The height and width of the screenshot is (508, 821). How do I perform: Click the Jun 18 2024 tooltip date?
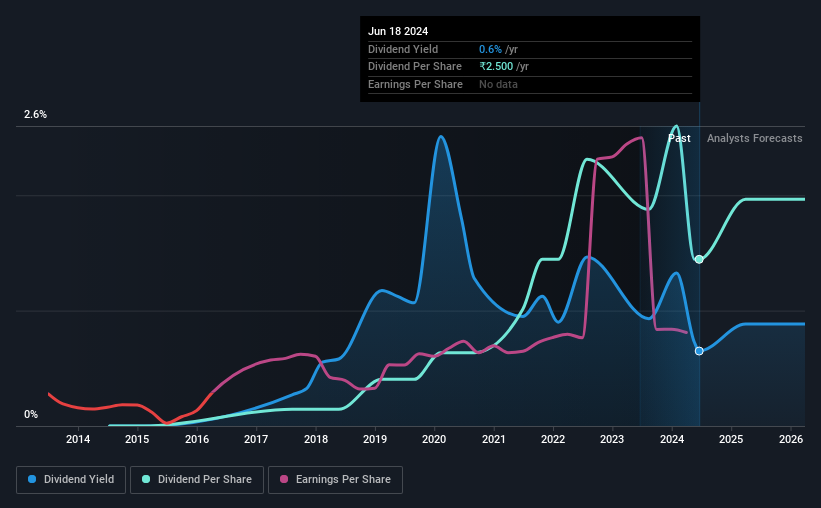click(398, 31)
